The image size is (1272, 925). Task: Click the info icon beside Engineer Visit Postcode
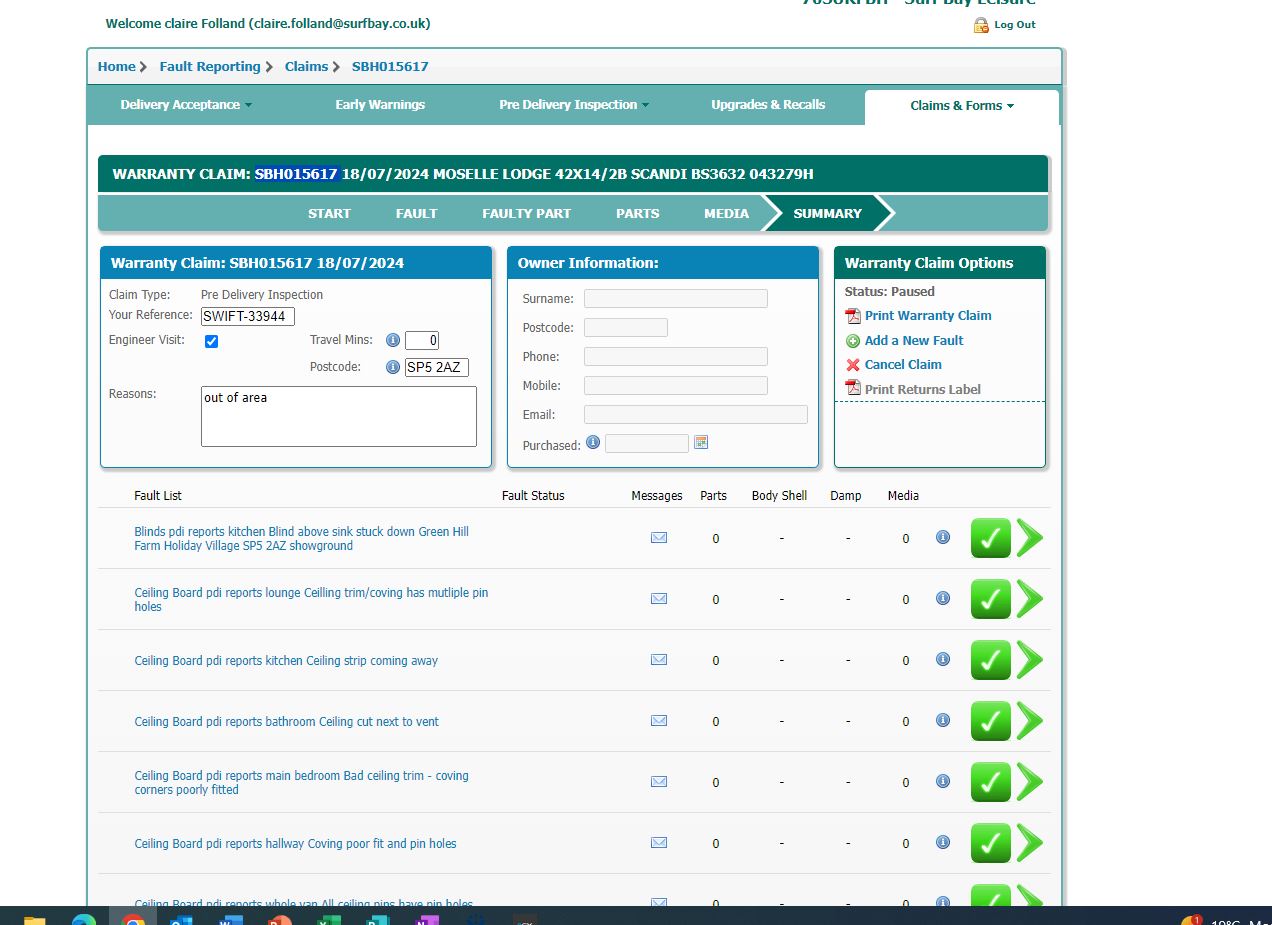point(393,367)
